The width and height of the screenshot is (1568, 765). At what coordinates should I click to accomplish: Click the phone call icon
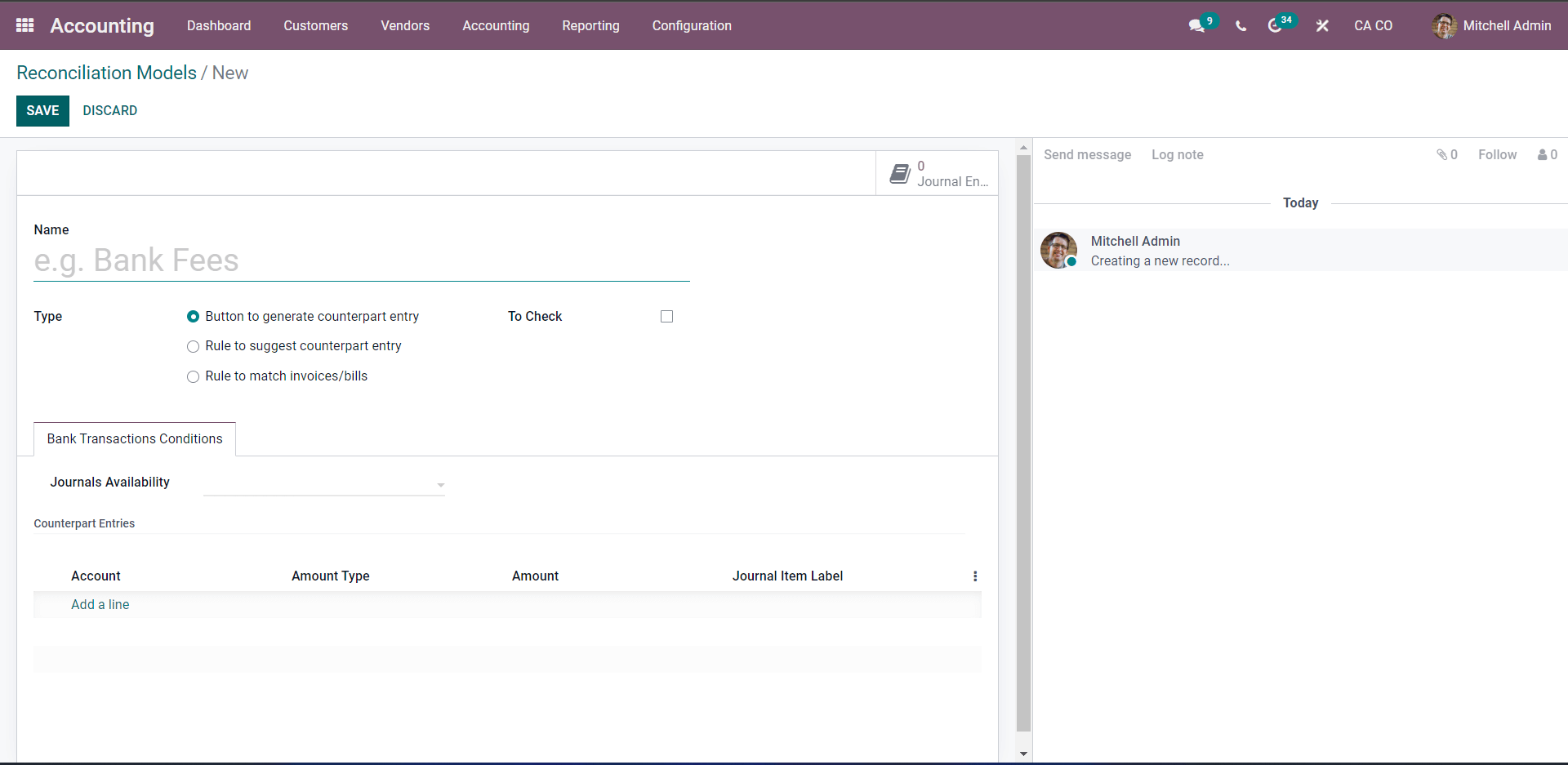coord(1241,26)
